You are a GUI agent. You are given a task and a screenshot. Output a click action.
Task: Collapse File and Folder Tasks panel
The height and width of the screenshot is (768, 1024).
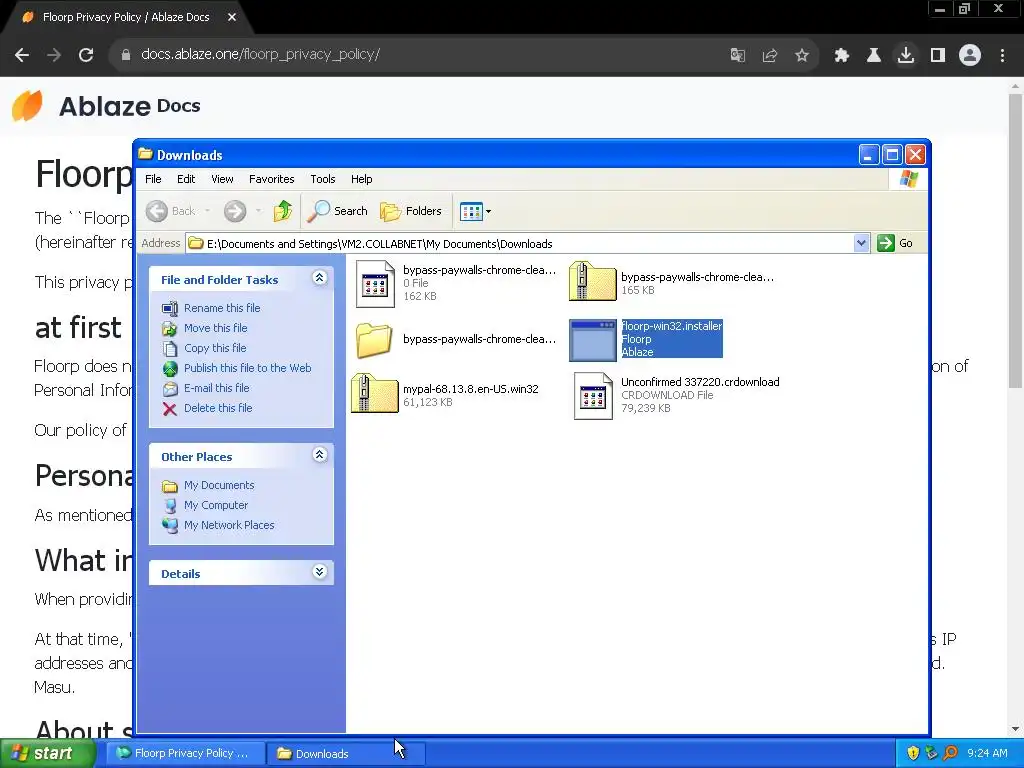click(319, 278)
